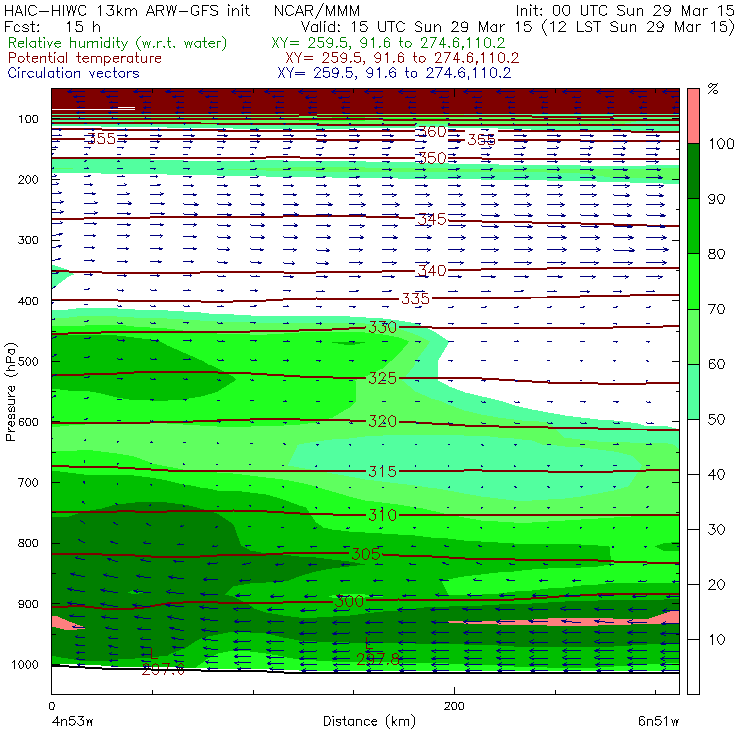Click the bright green 70–80% colorbar segment

coord(693,281)
